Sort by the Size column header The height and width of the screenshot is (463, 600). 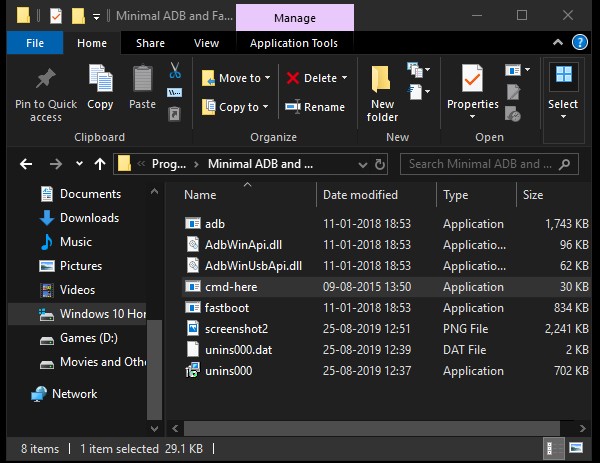coord(554,195)
